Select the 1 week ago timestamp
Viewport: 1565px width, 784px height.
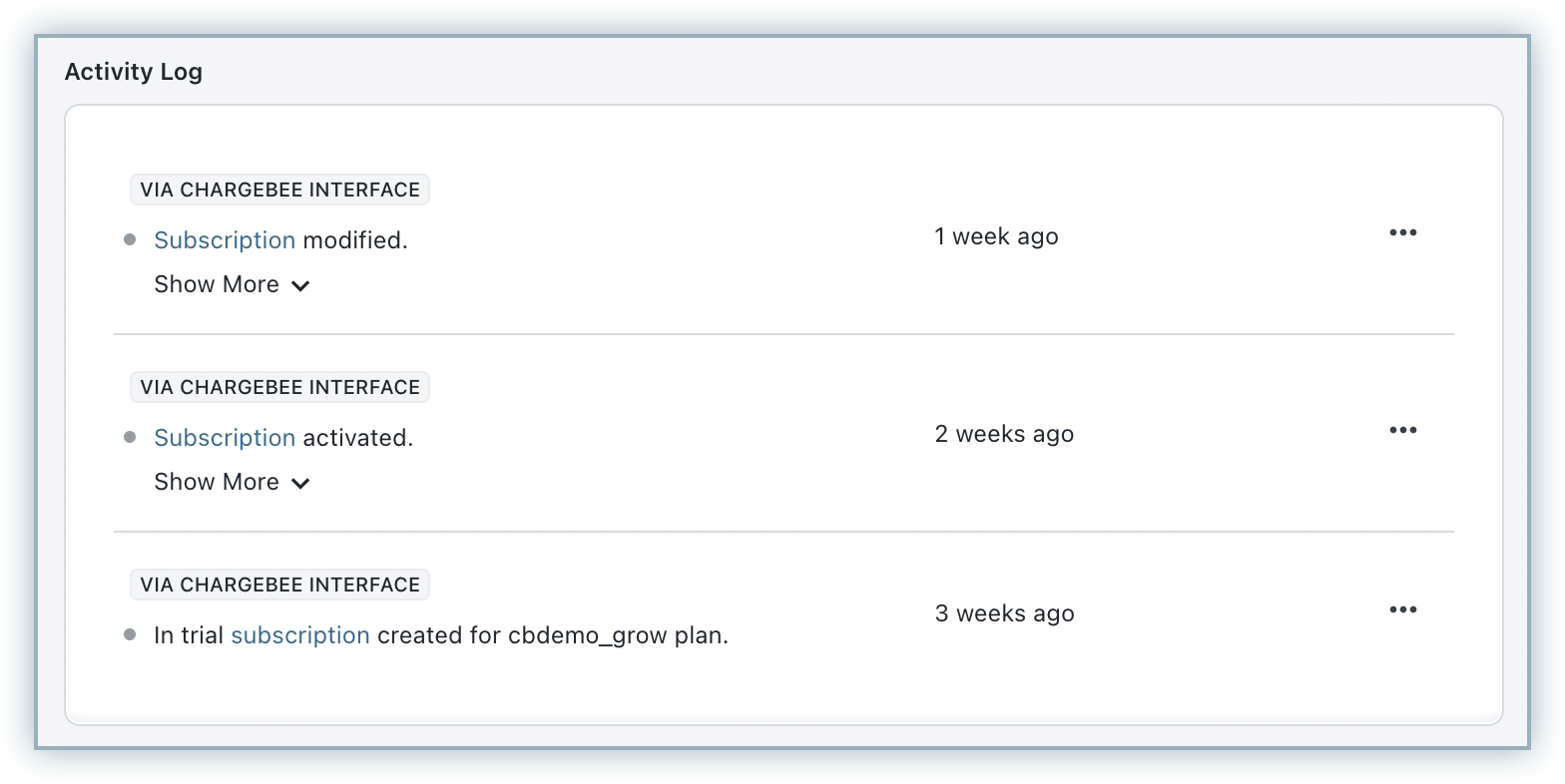click(996, 236)
